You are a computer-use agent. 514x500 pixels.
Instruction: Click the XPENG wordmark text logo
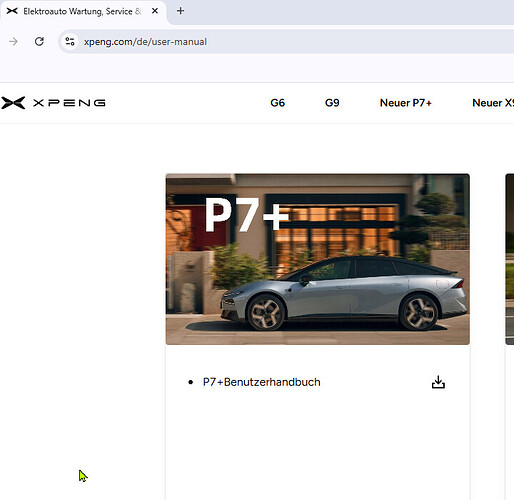69,103
